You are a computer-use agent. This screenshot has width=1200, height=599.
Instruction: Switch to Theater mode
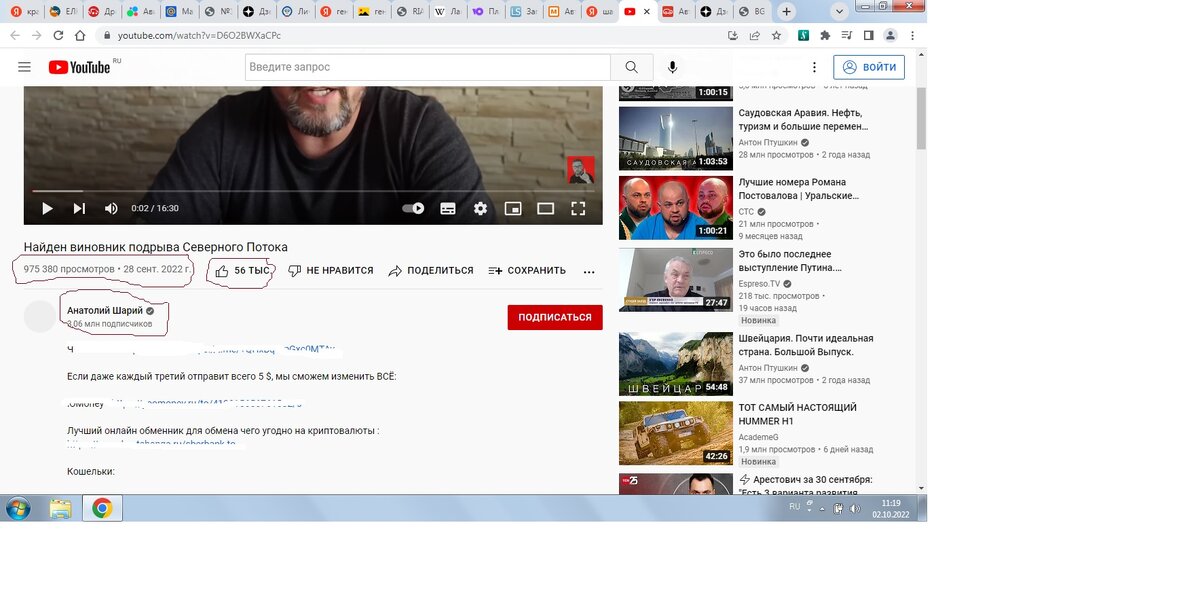coord(545,208)
